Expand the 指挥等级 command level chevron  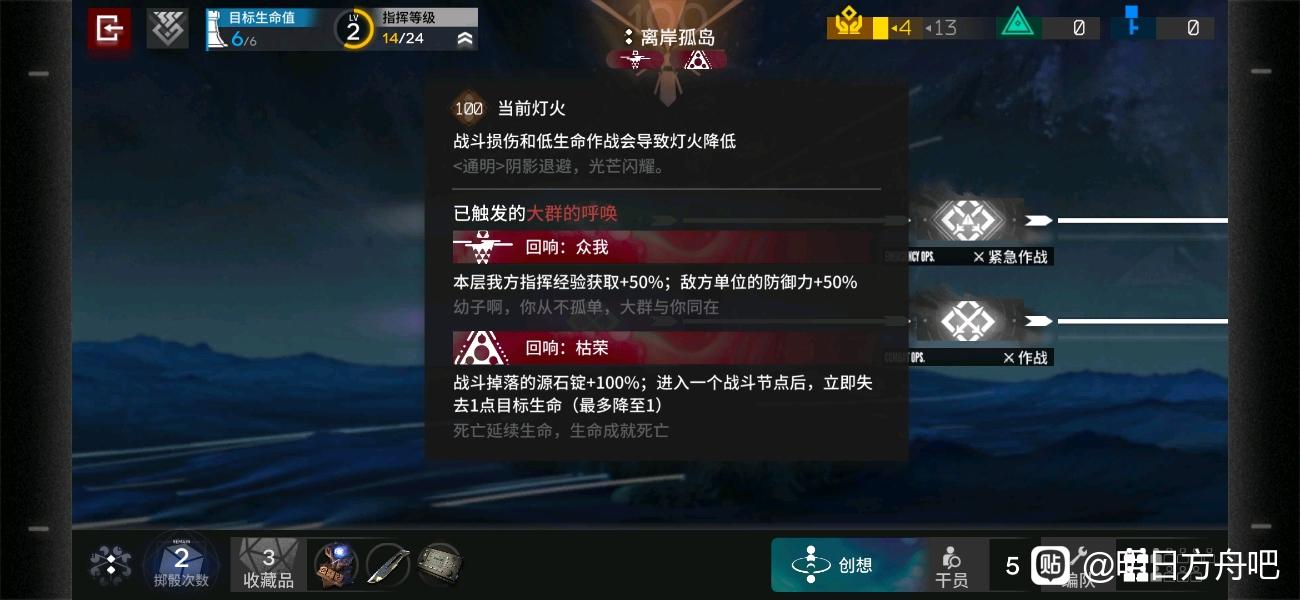(x=465, y=39)
